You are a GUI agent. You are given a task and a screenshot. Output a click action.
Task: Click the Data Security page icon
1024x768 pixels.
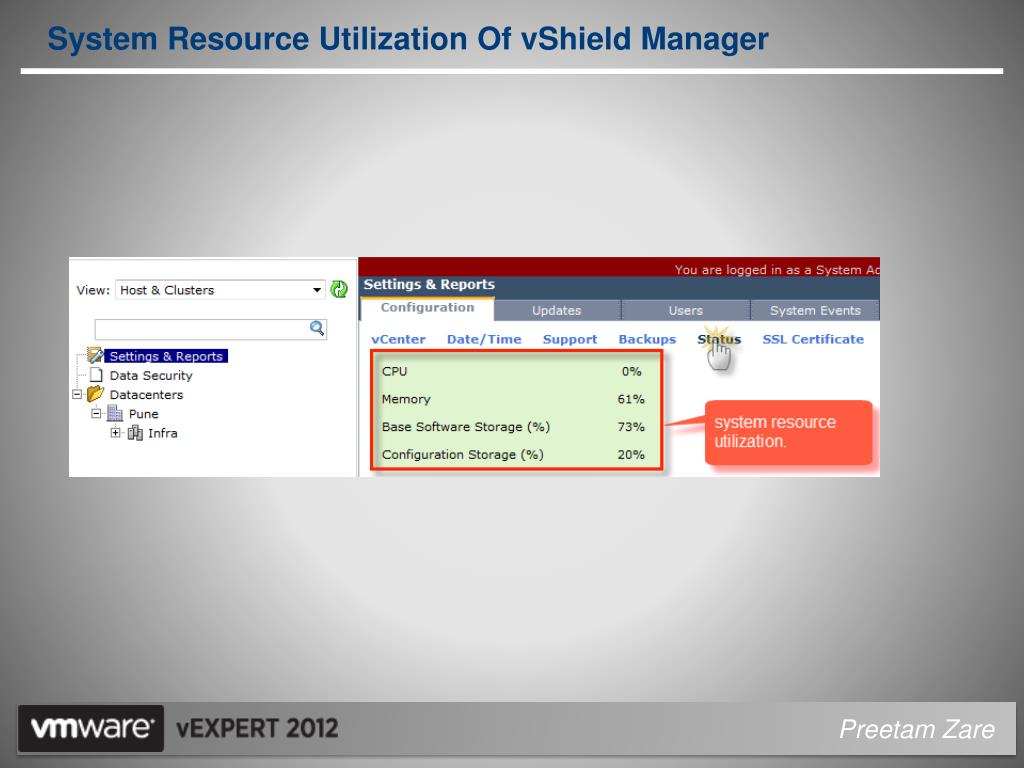96,375
